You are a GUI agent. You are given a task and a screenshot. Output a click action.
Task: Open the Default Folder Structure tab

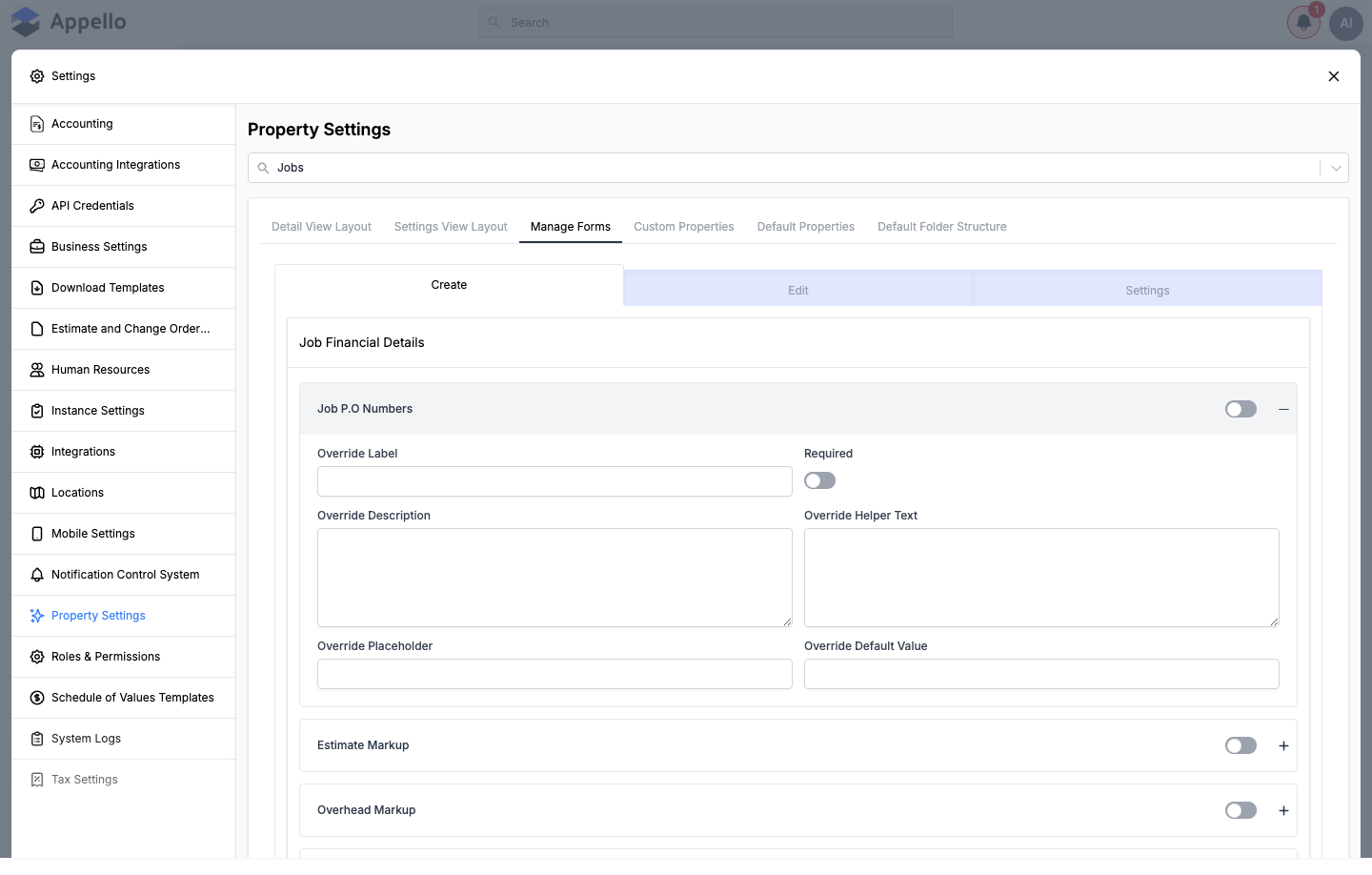point(942,227)
